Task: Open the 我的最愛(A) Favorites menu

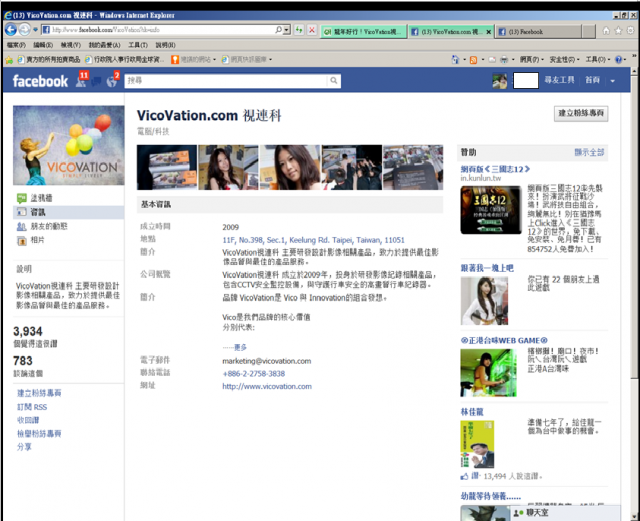Action: pos(104,45)
